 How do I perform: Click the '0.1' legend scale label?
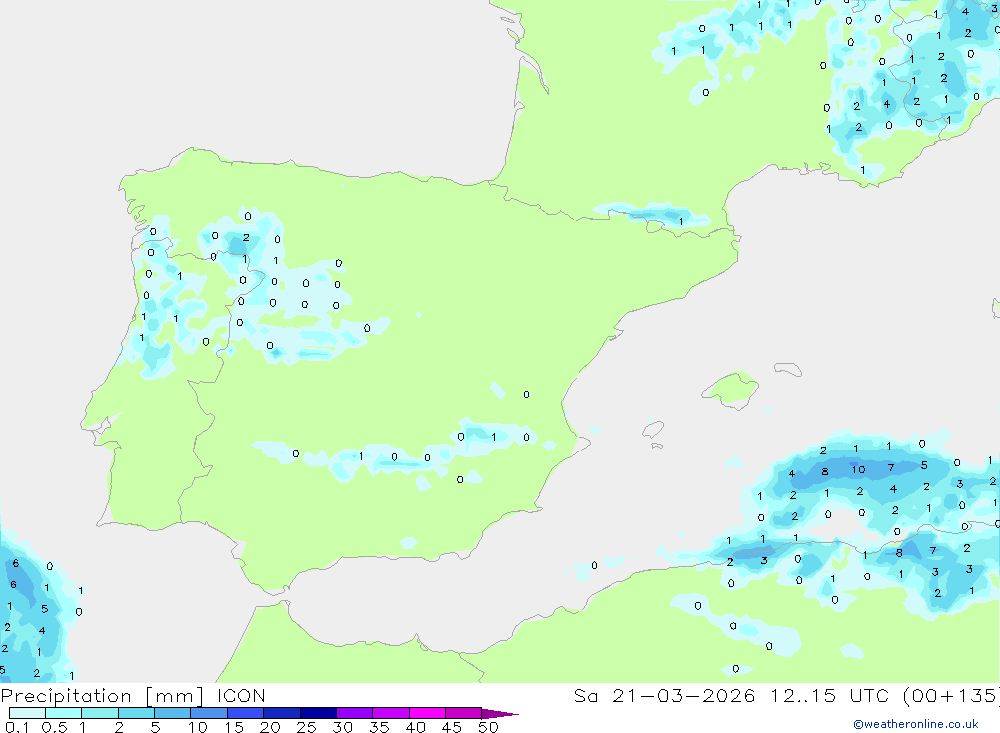coord(17,727)
